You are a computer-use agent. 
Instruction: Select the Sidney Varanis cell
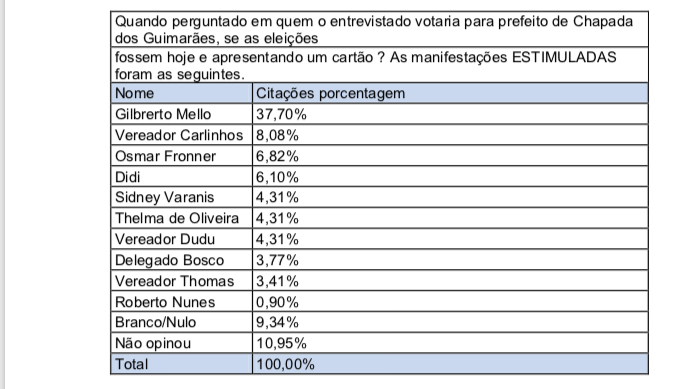coord(181,198)
